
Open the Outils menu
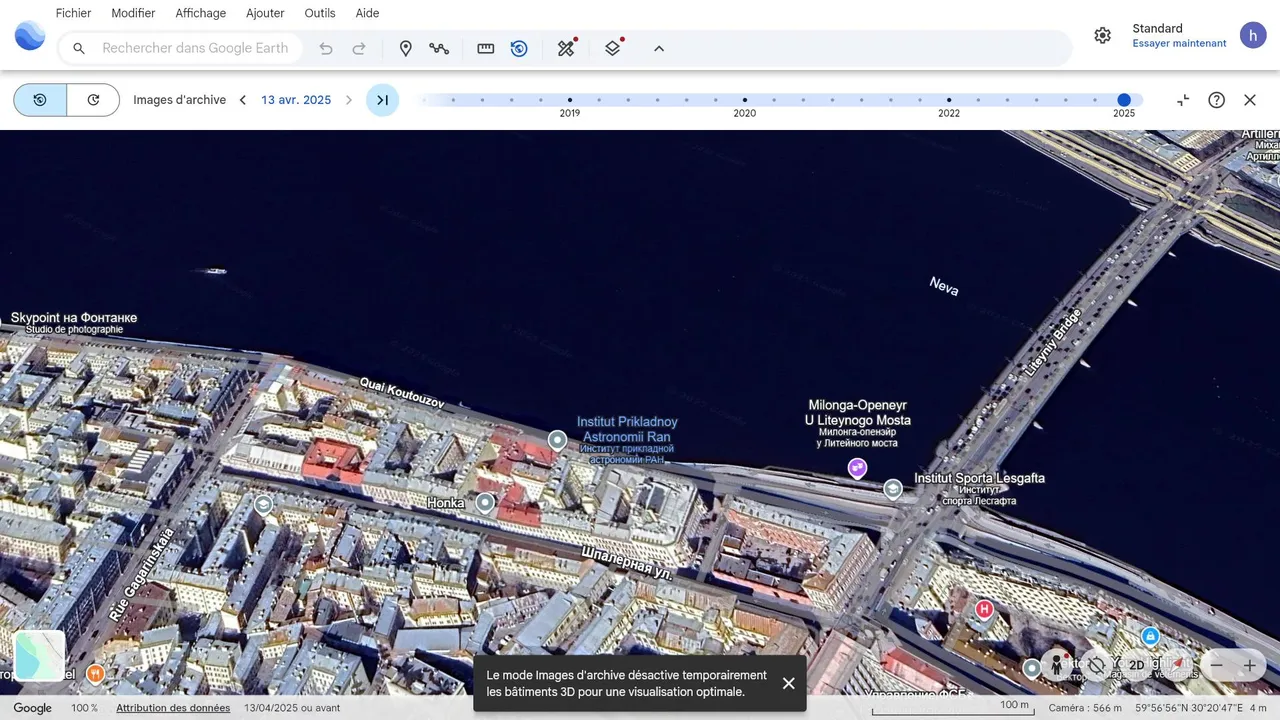(320, 13)
